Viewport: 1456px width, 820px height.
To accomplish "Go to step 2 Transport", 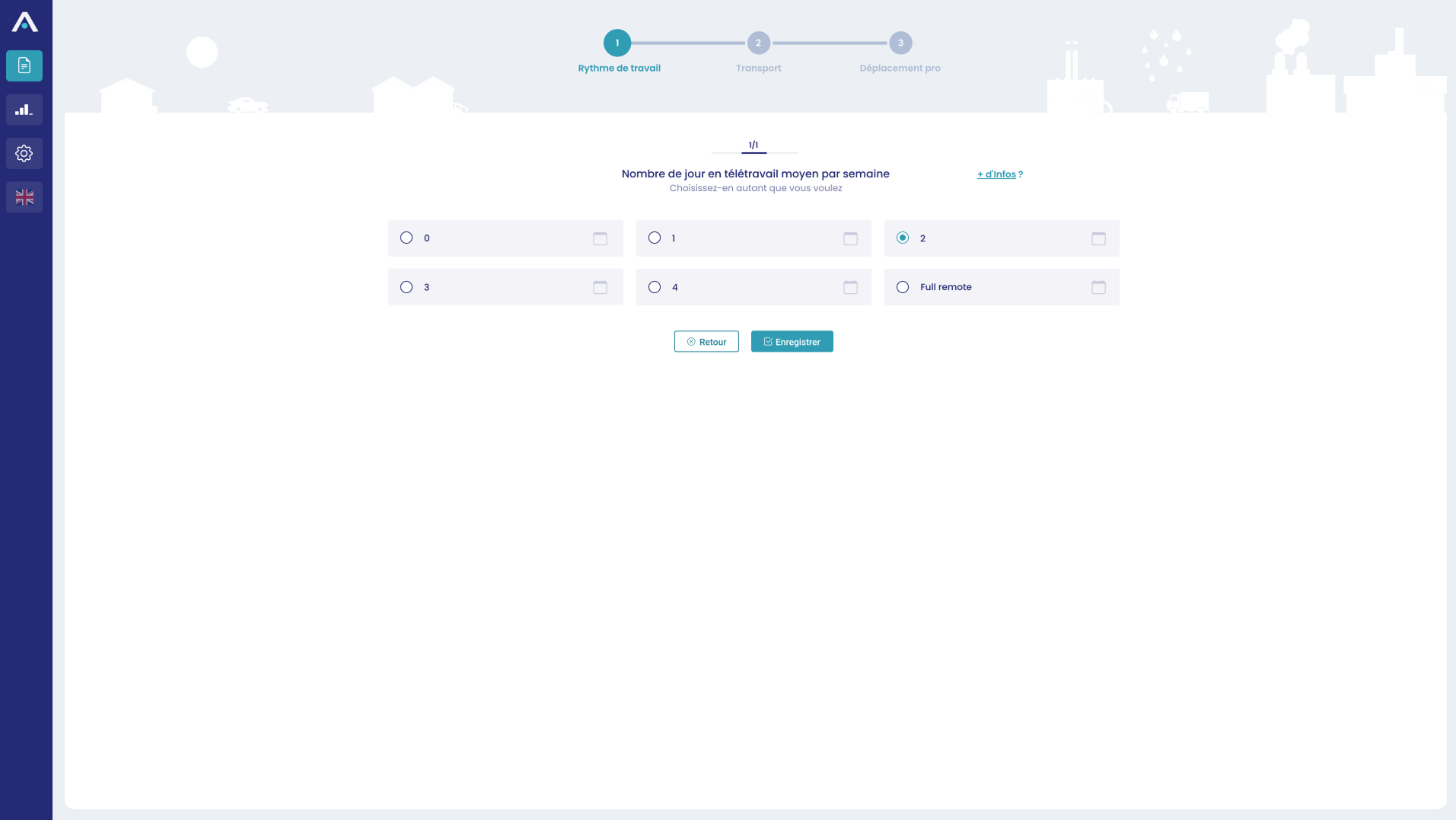I will [758, 43].
